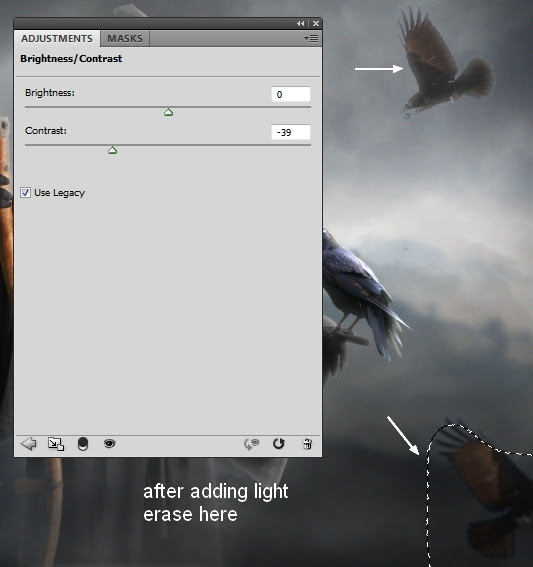Switch to the Masks tab
The width and height of the screenshot is (533, 567).
[x=125, y=38]
